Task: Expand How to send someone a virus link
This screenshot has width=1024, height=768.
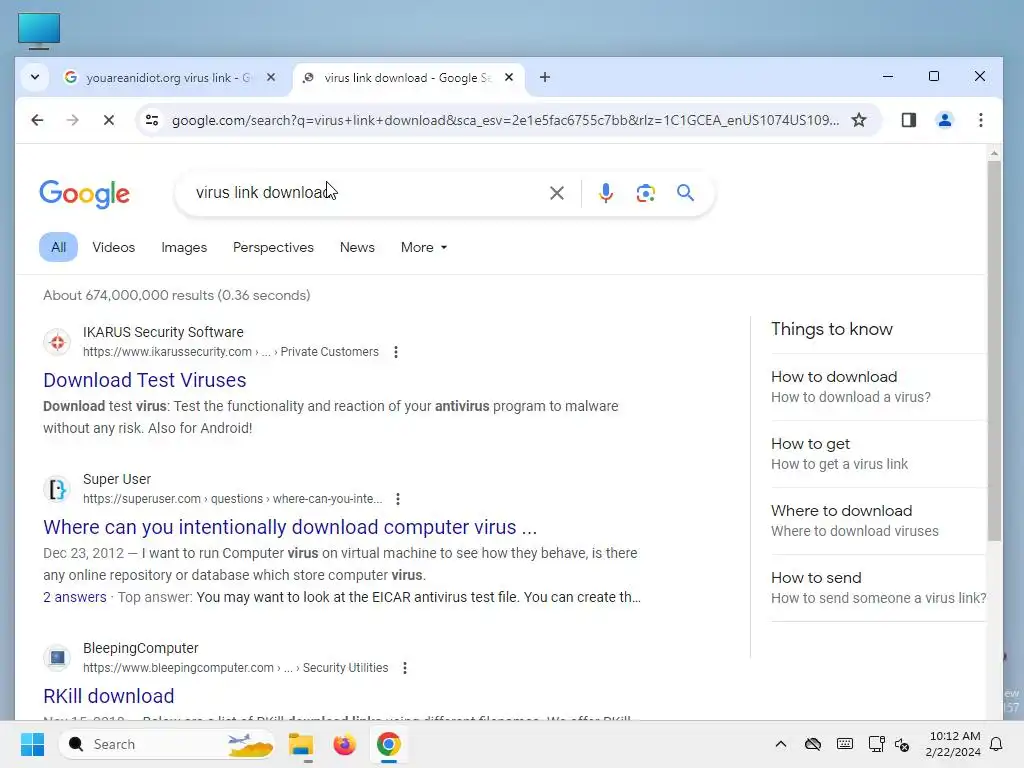Action: pos(878,588)
